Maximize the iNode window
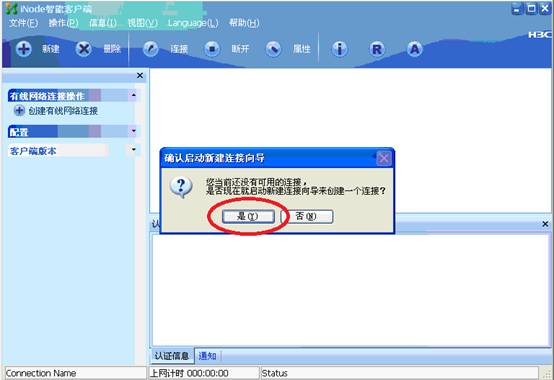The width and height of the screenshot is (554, 380). (x=531, y=8)
